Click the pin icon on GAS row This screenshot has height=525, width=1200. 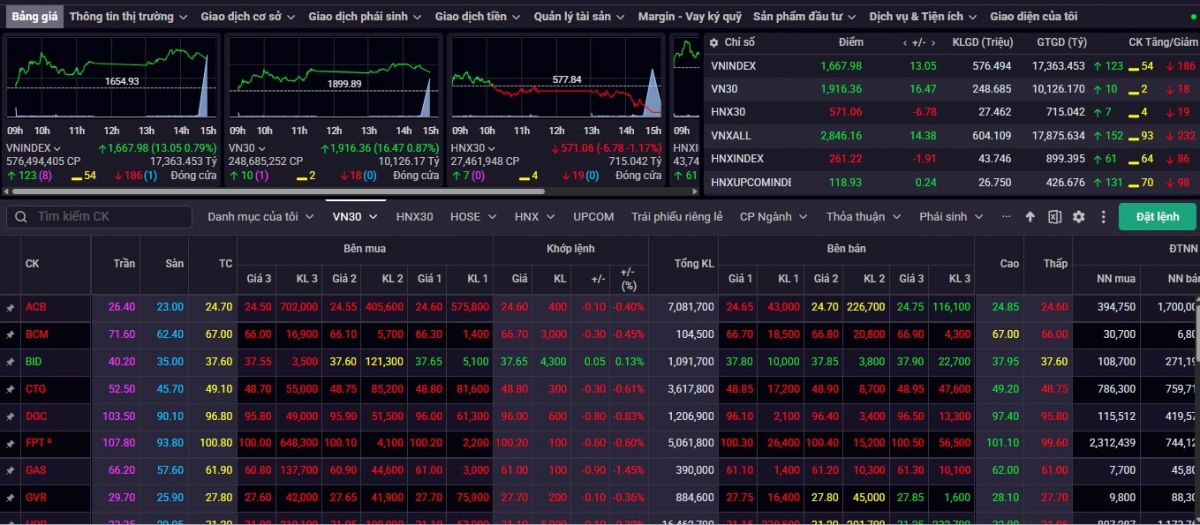pyautogui.click(x=11, y=470)
